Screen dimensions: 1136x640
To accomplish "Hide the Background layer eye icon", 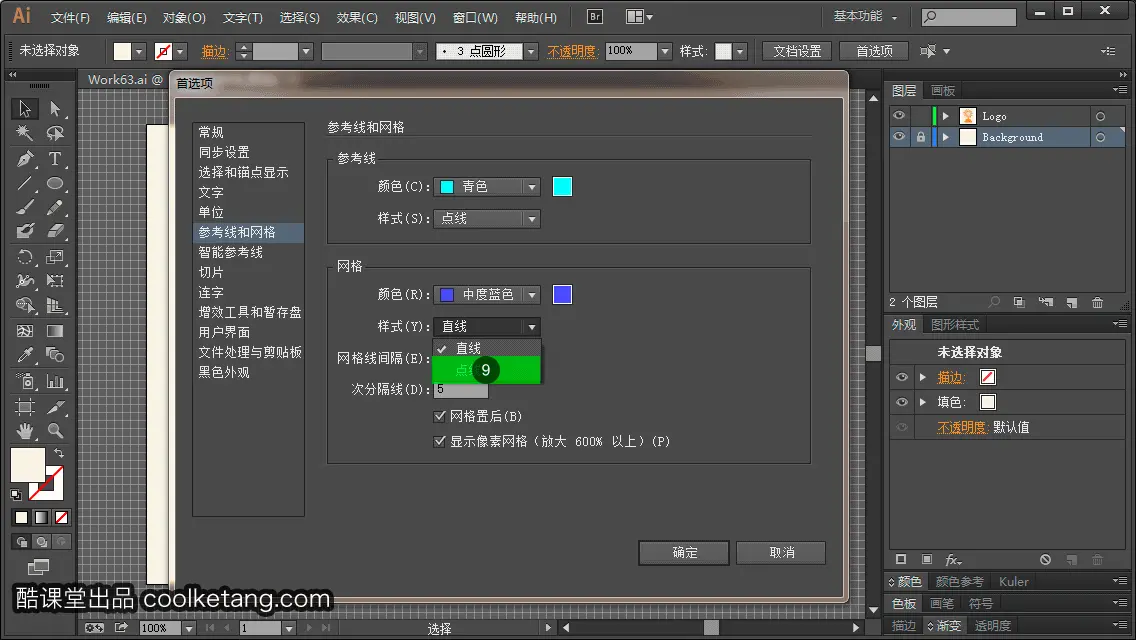I will (x=899, y=137).
